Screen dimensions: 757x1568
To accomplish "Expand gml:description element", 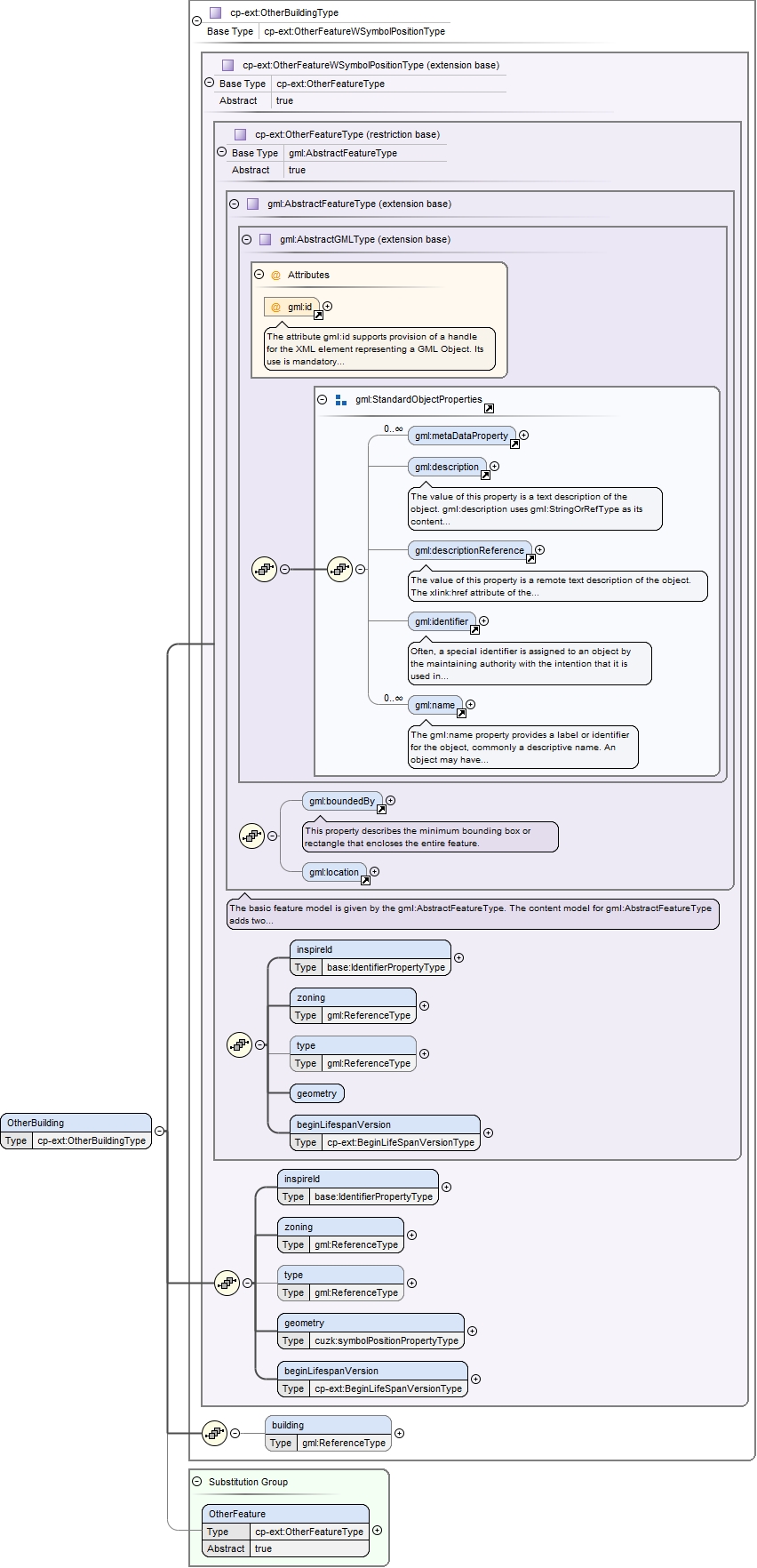I will point(494,466).
